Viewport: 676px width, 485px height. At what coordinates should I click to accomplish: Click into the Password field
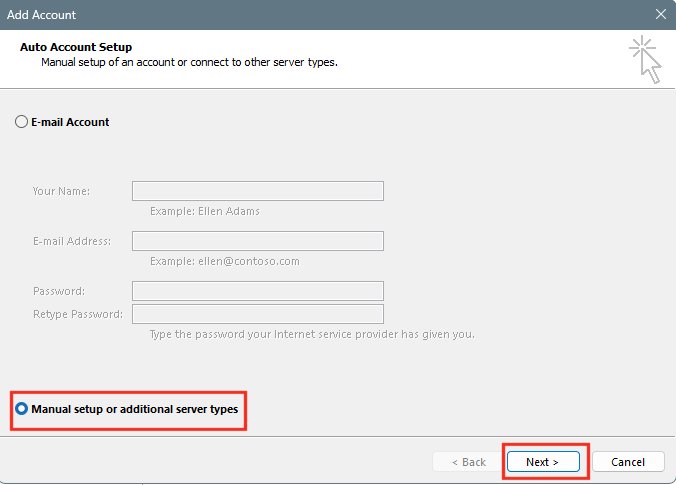tap(258, 290)
